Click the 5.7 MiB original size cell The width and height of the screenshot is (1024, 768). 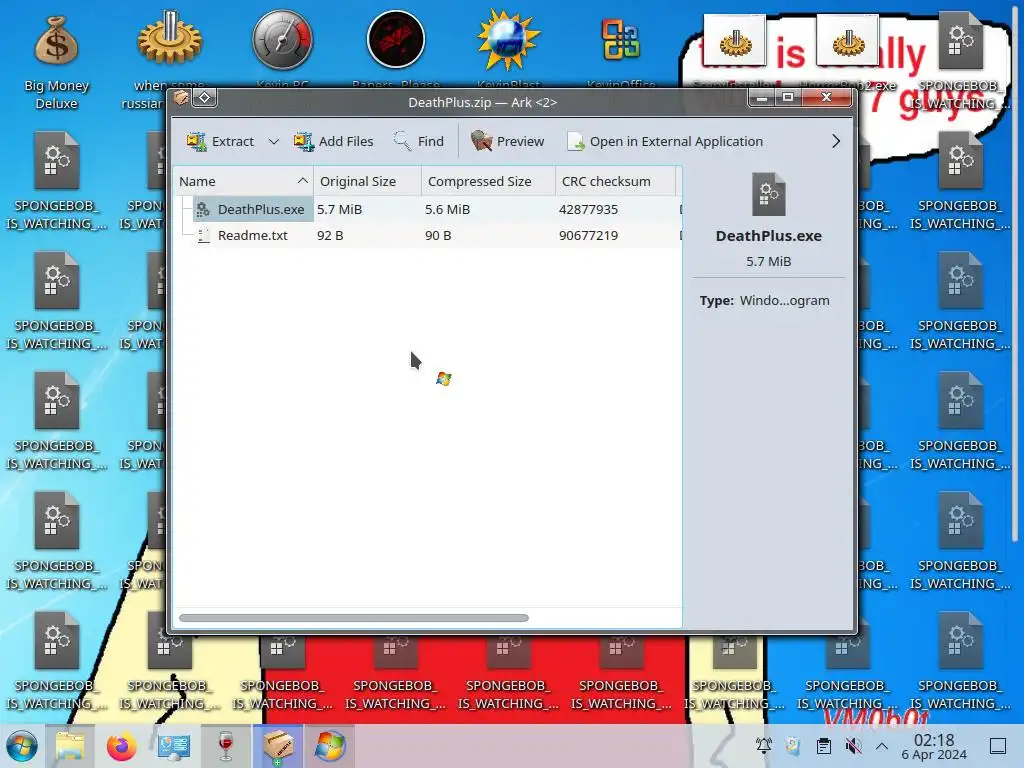point(340,210)
